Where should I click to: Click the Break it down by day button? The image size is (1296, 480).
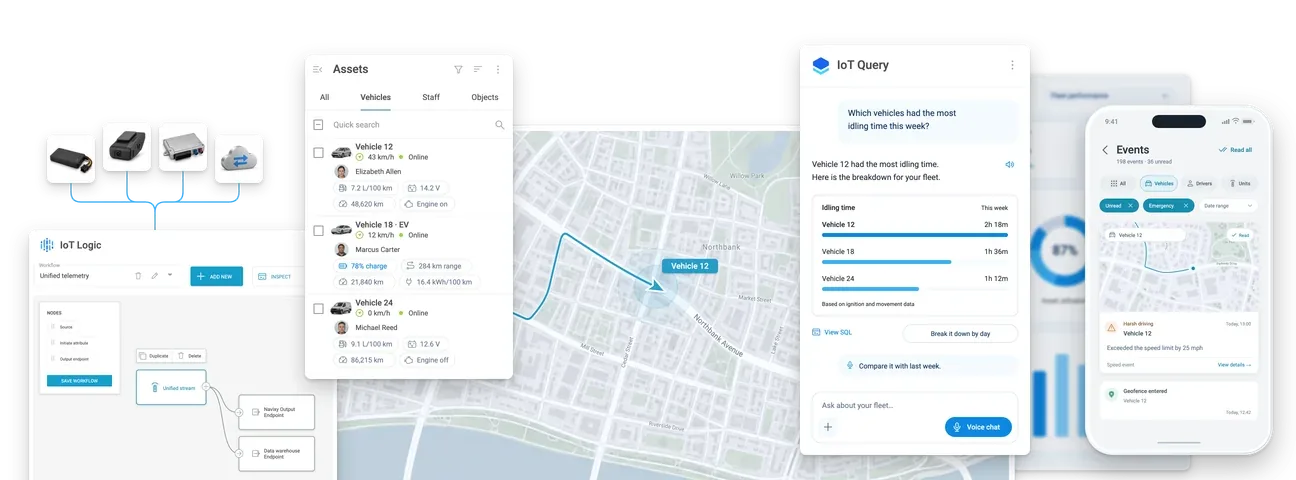tap(960, 334)
